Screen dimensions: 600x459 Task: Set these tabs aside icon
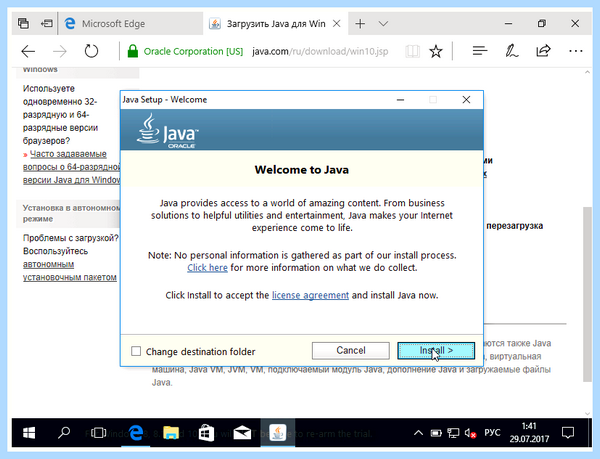(47, 24)
